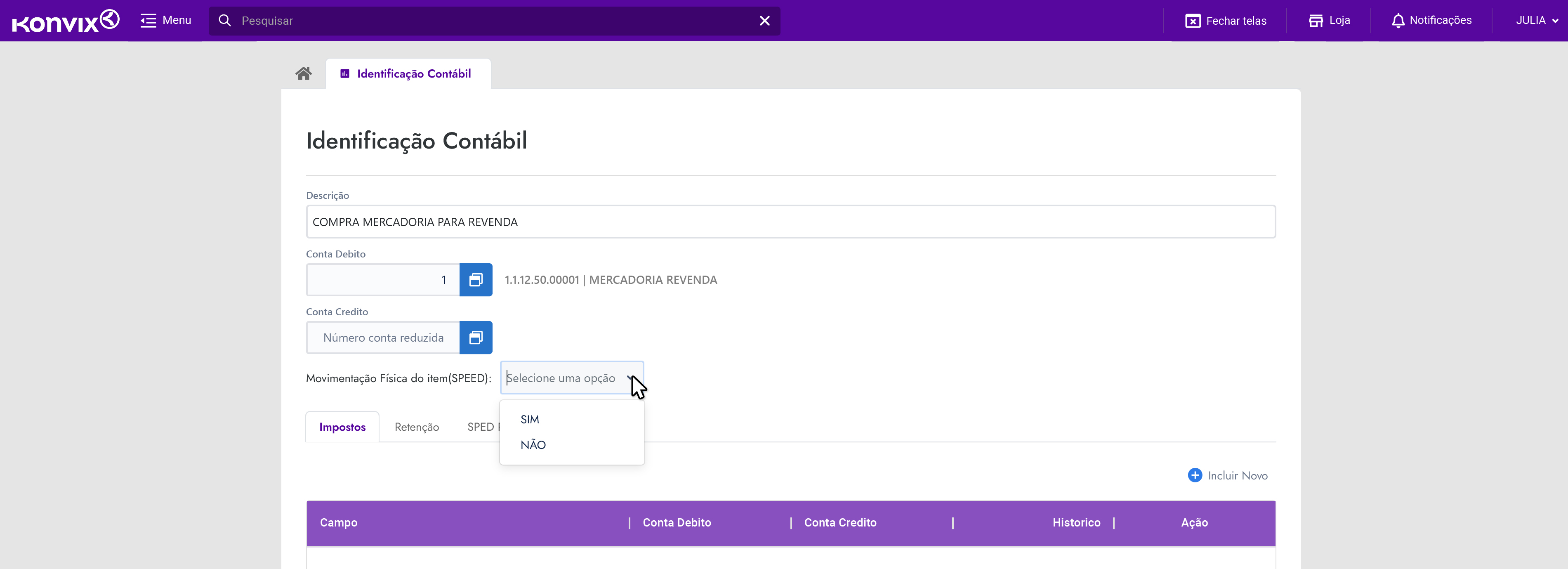Click into the Descrição text field
The image size is (1568, 569).
790,222
